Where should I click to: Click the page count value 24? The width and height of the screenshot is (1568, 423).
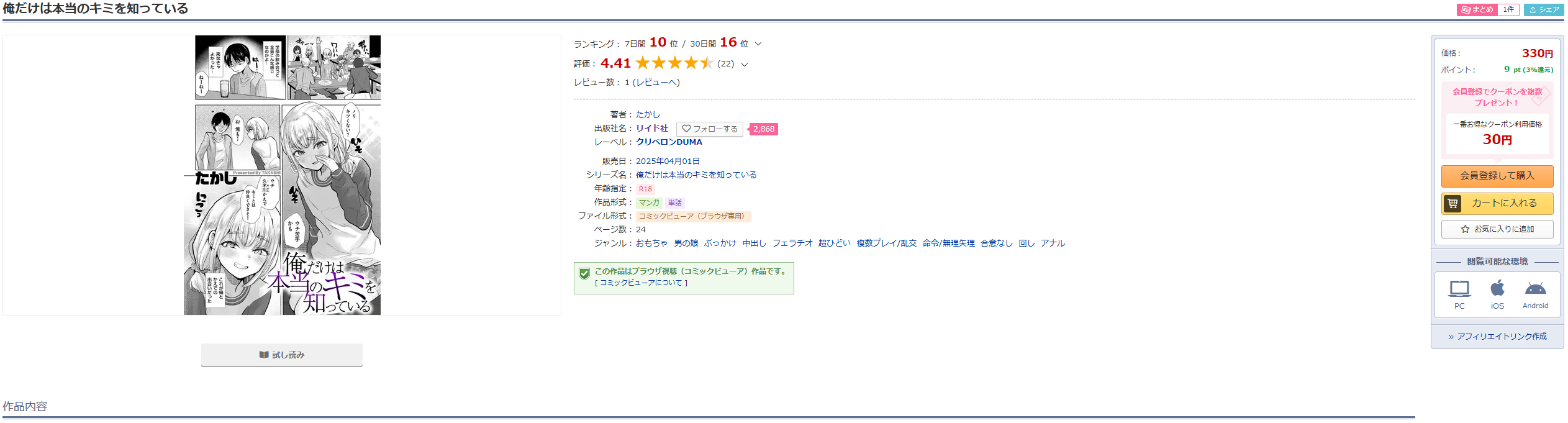tap(641, 230)
